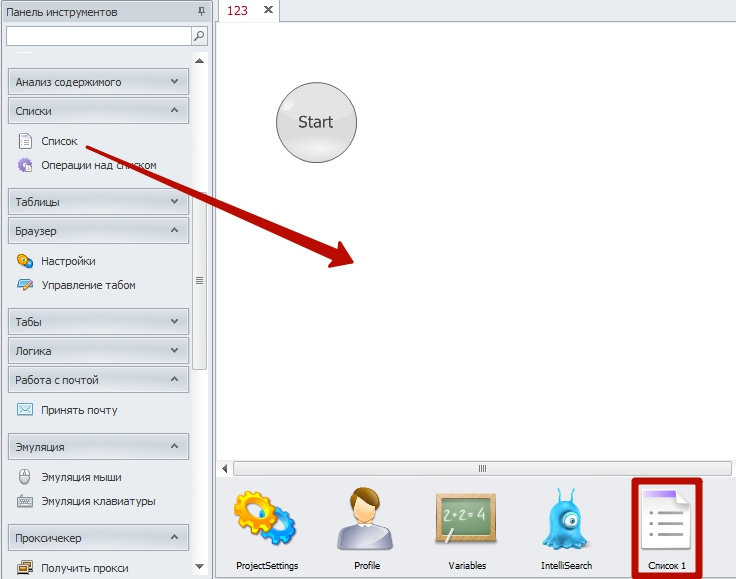This screenshot has height=579, width=736.
Task: Select the Список 1 list icon
Action: point(667,524)
